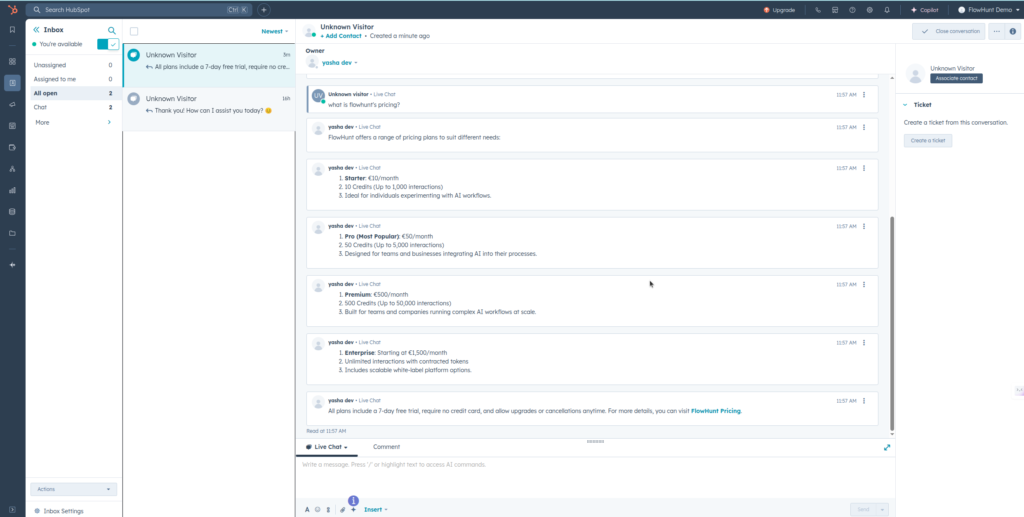Screen dimensions: 1024x517
Task: Click the Associate contact button
Action: pyautogui.click(x=956, y=78)
